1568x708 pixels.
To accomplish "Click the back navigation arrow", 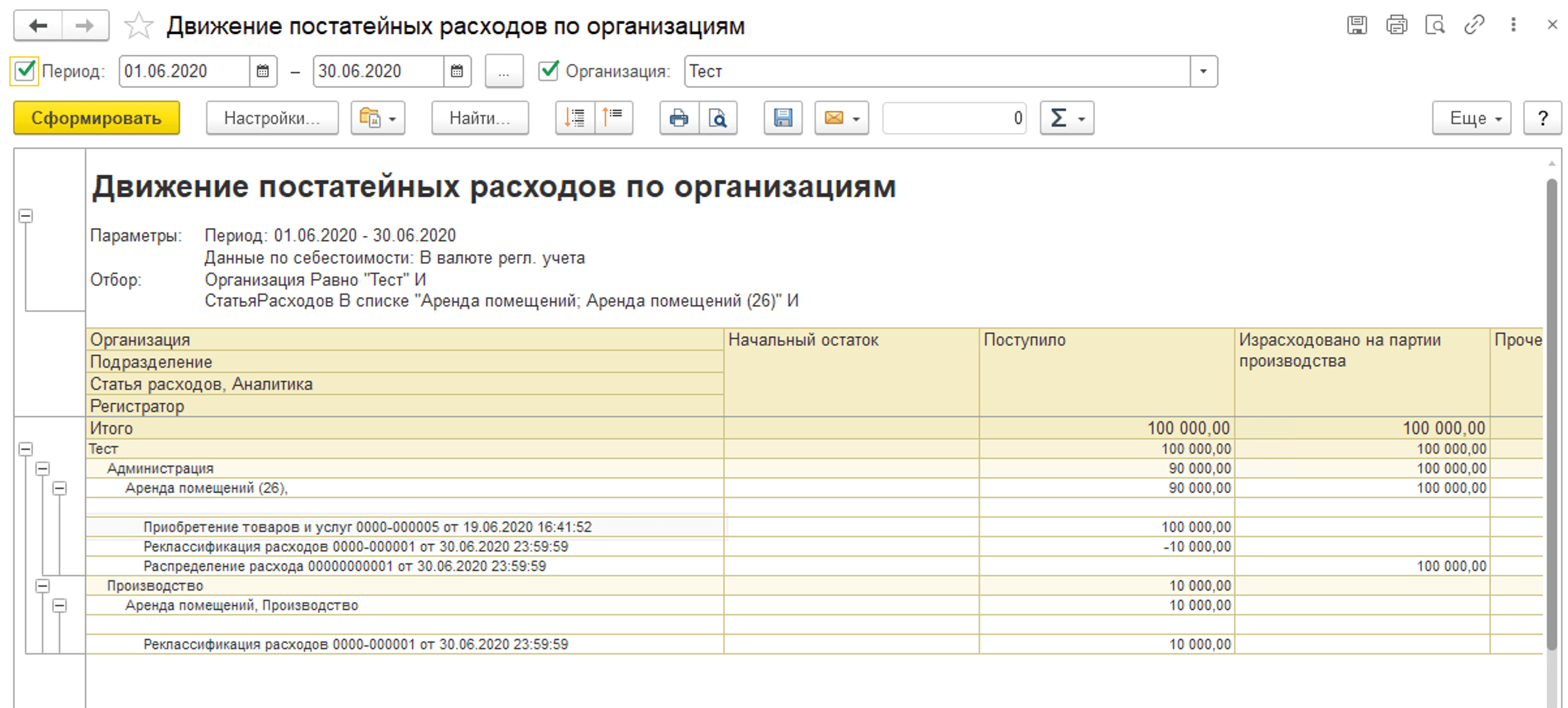I will [x=38, y=26].
